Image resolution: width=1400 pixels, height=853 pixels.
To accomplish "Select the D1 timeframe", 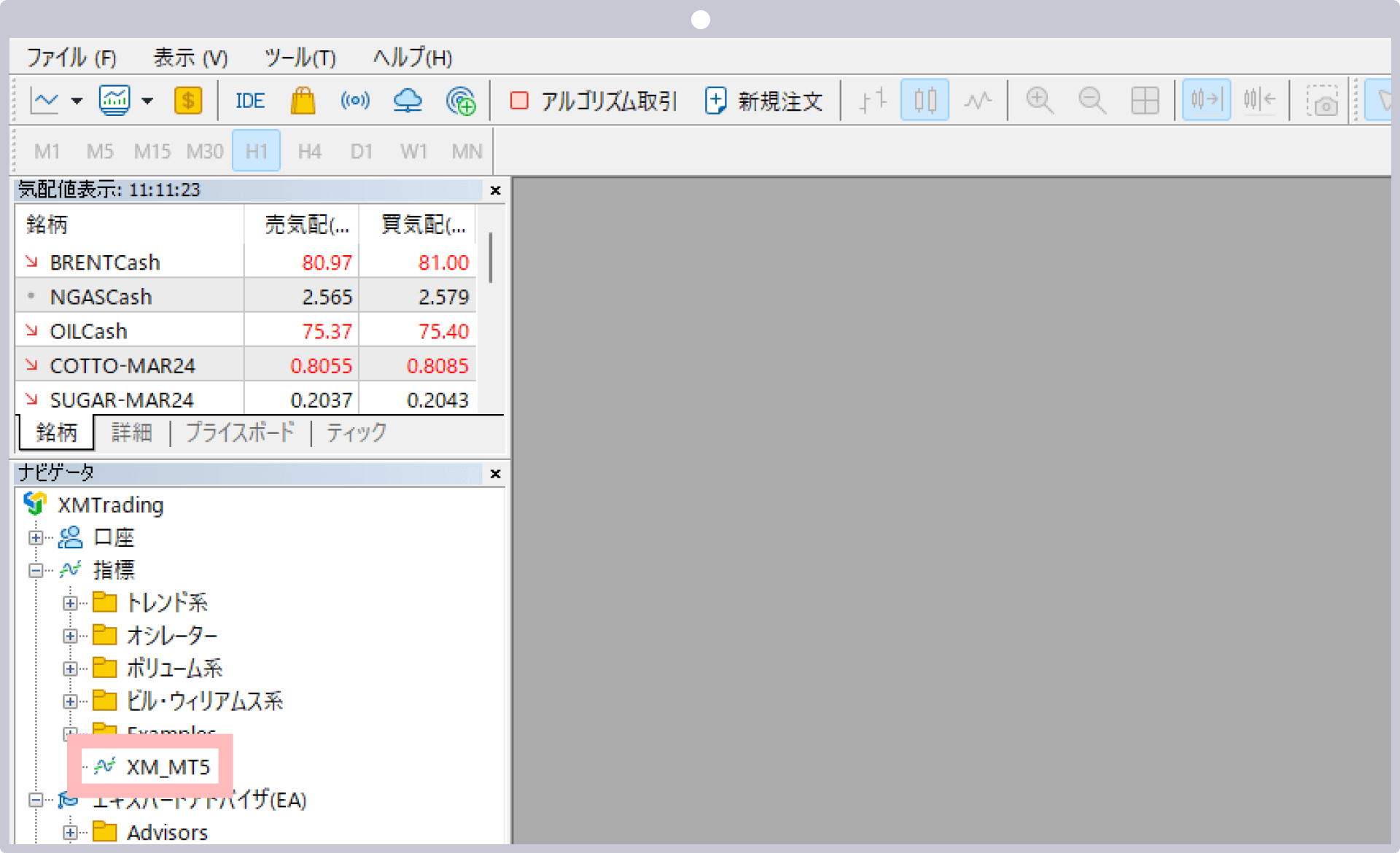I will [x=362, y=151].
